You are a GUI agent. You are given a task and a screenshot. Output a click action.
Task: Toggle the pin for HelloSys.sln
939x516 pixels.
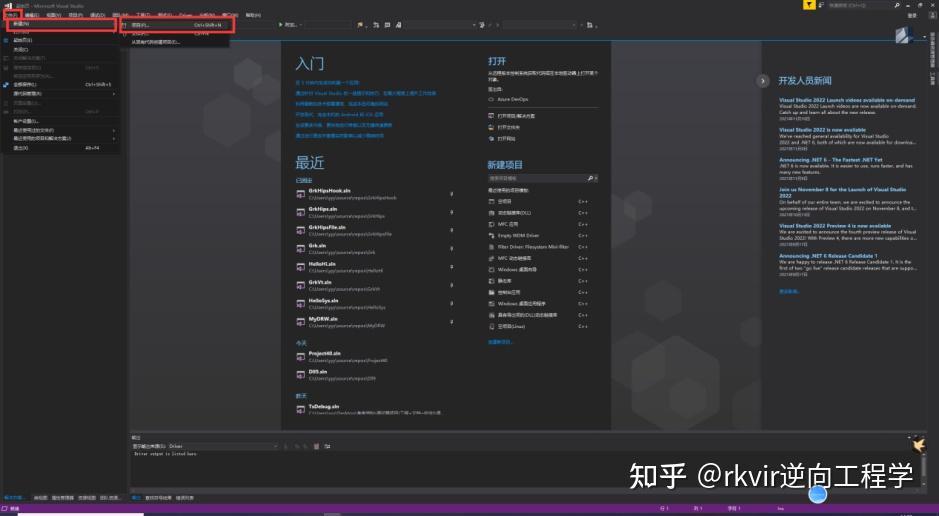pyautogui.click(x=452, y=303)
